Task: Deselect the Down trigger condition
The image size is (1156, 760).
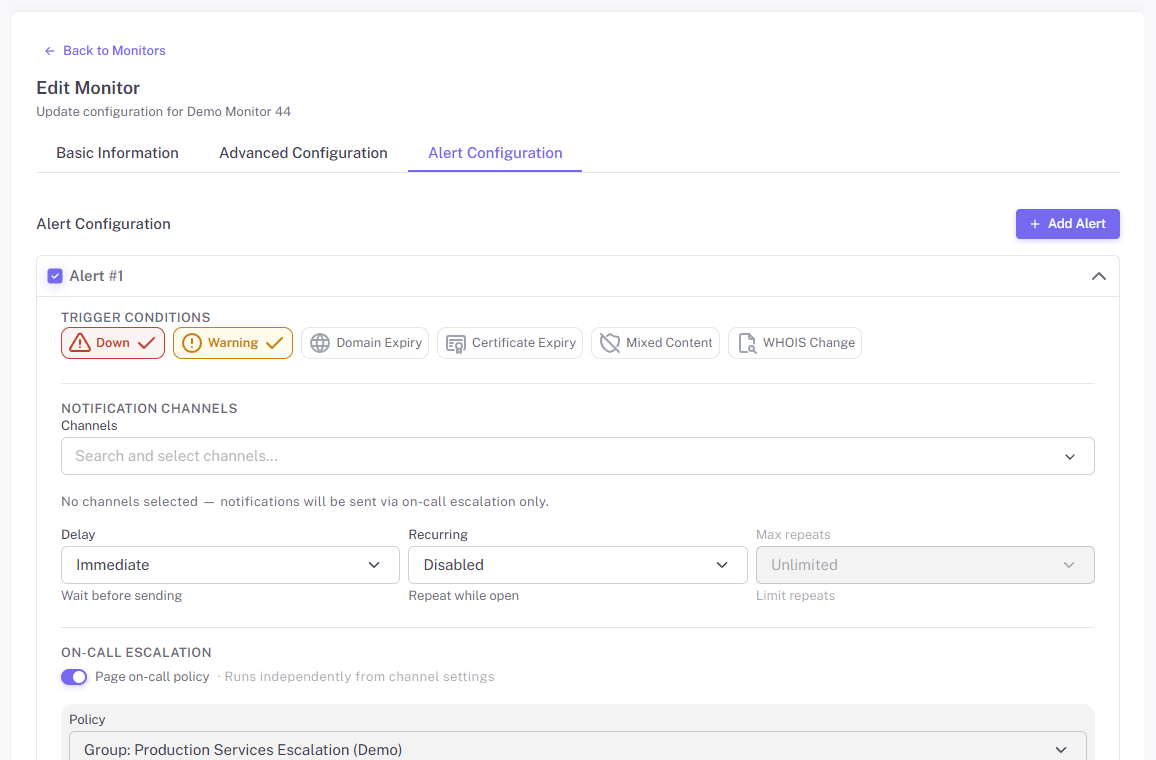Action: [112, 343]
